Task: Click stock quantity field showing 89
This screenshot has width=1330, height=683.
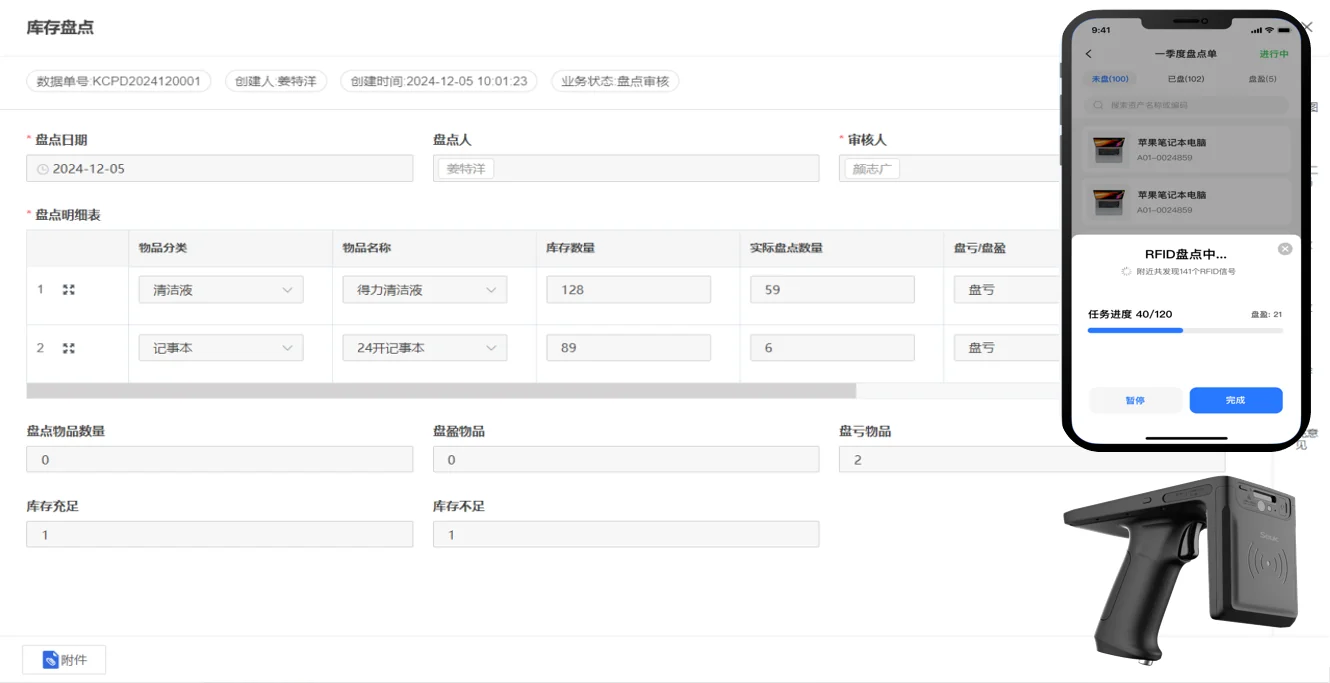Action: [x=628, y=348]
